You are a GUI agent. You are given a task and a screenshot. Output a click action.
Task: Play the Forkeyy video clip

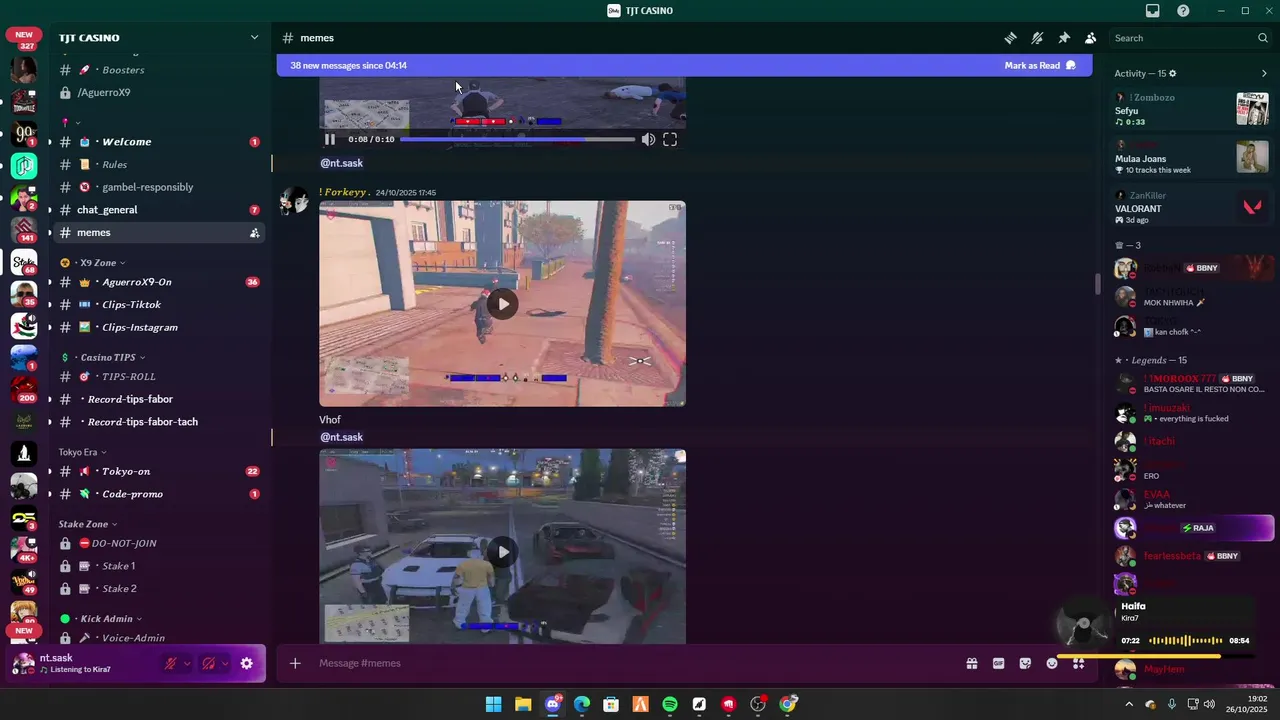point(502,304)
